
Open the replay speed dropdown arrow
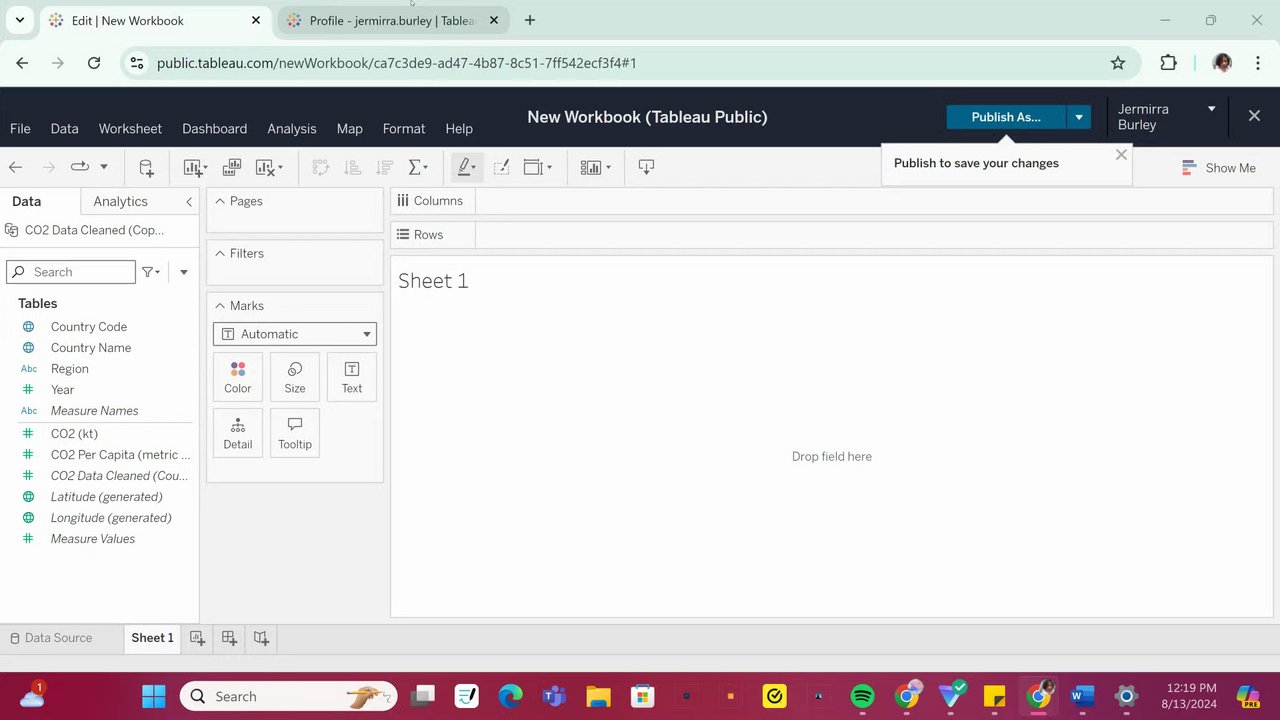tap(103, 167)
